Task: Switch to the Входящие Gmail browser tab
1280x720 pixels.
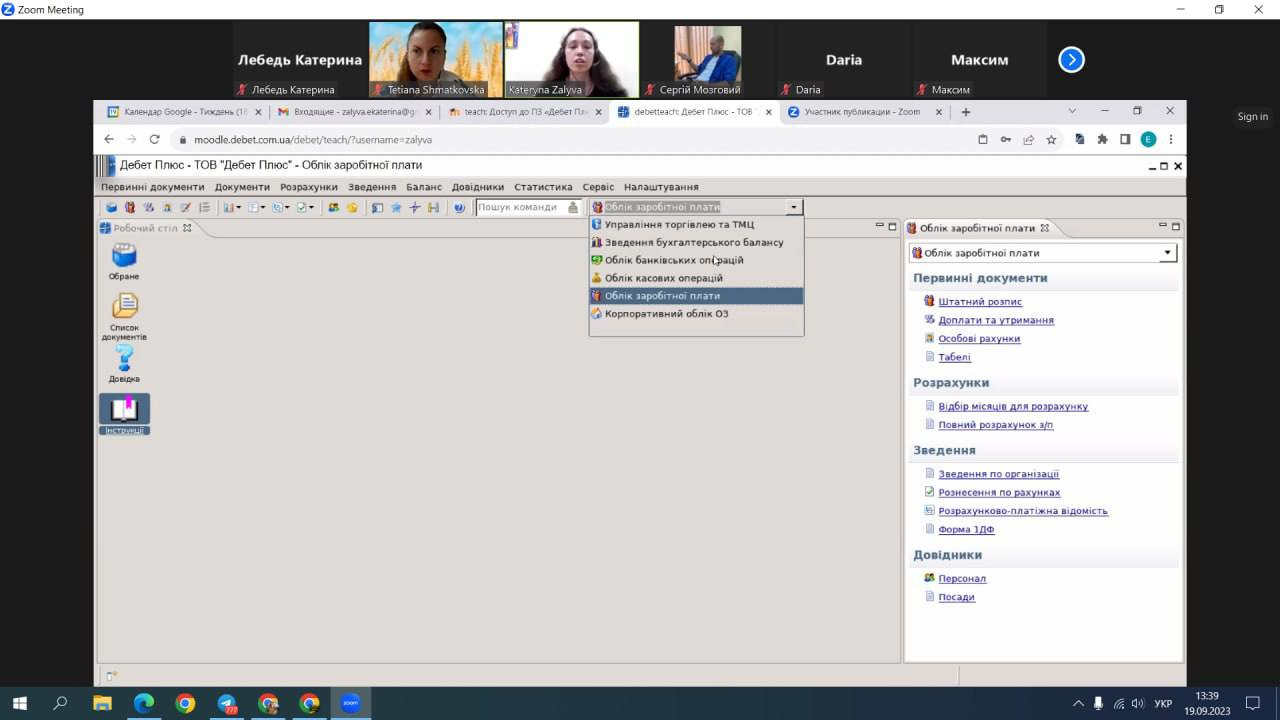Action: (x=349, y=112)
